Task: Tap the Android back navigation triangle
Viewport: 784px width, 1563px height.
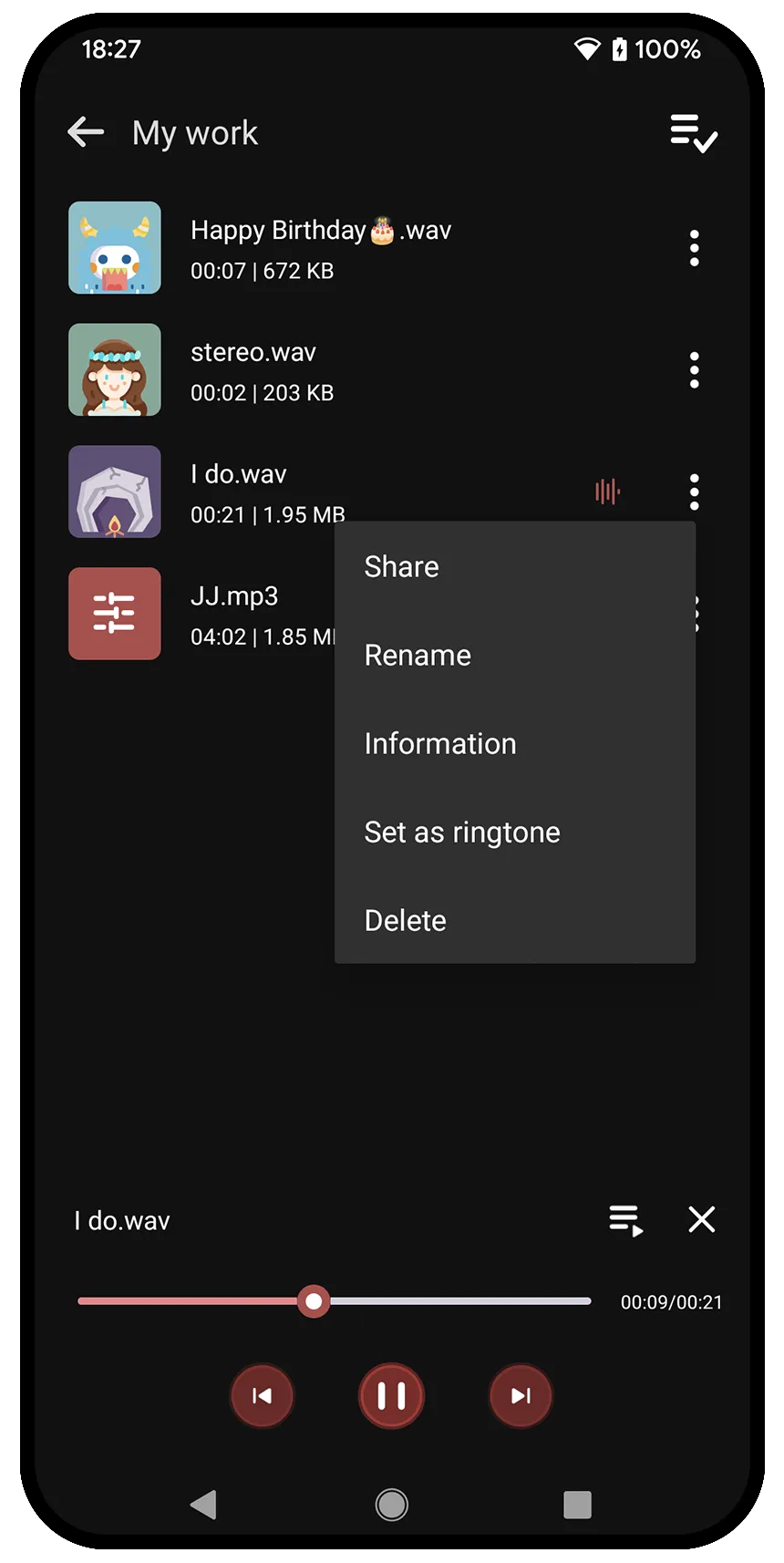Action: [203, 1505]
